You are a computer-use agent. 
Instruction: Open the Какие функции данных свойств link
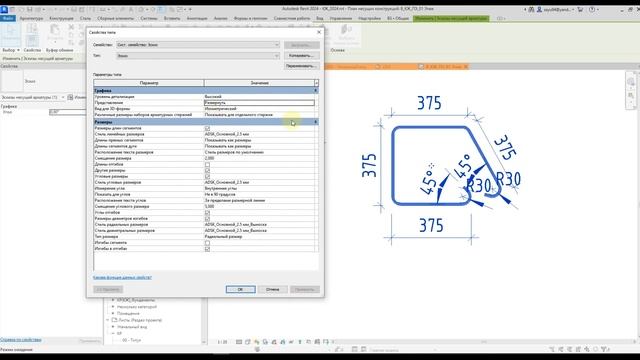[122, 278]
